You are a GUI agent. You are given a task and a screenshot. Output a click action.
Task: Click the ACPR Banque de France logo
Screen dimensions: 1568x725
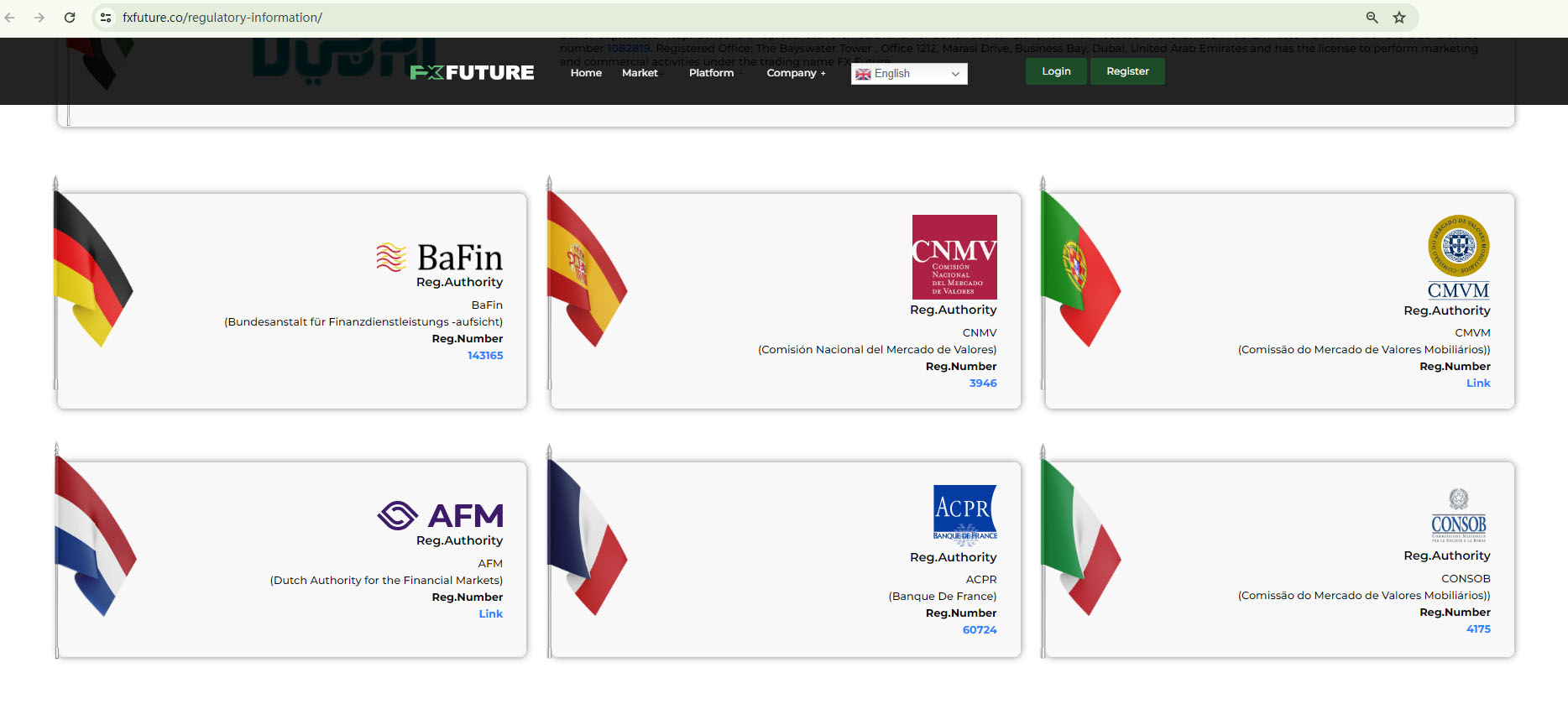[965, 515]
